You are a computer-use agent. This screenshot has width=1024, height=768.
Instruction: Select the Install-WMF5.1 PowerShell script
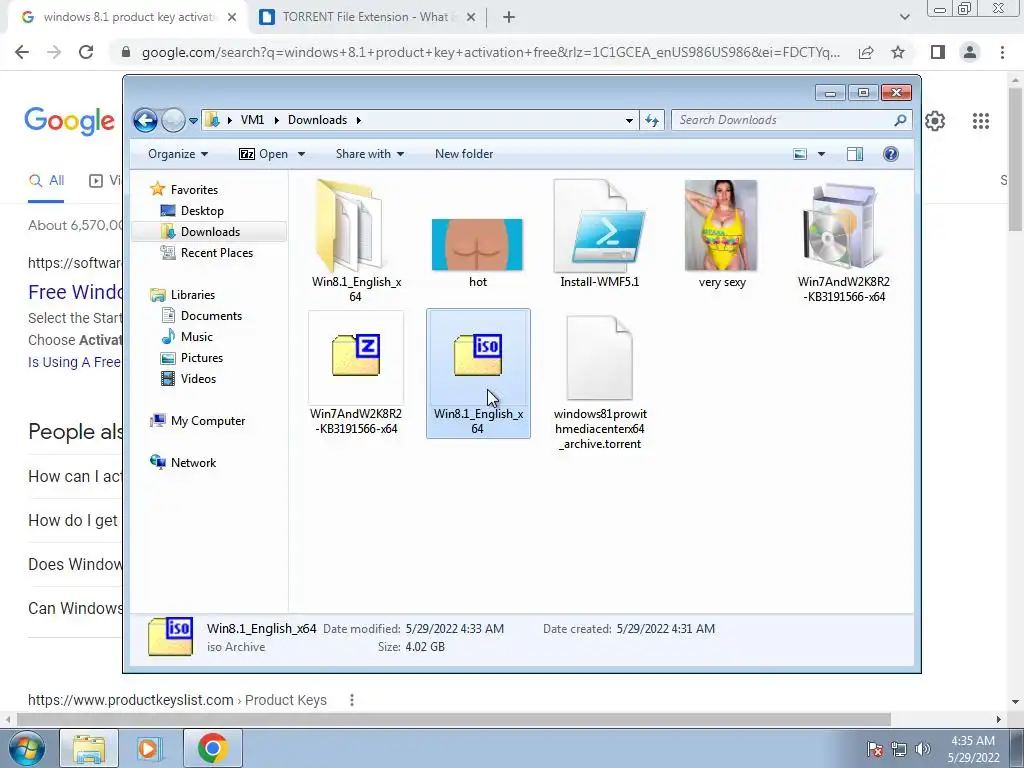(600, 234)
